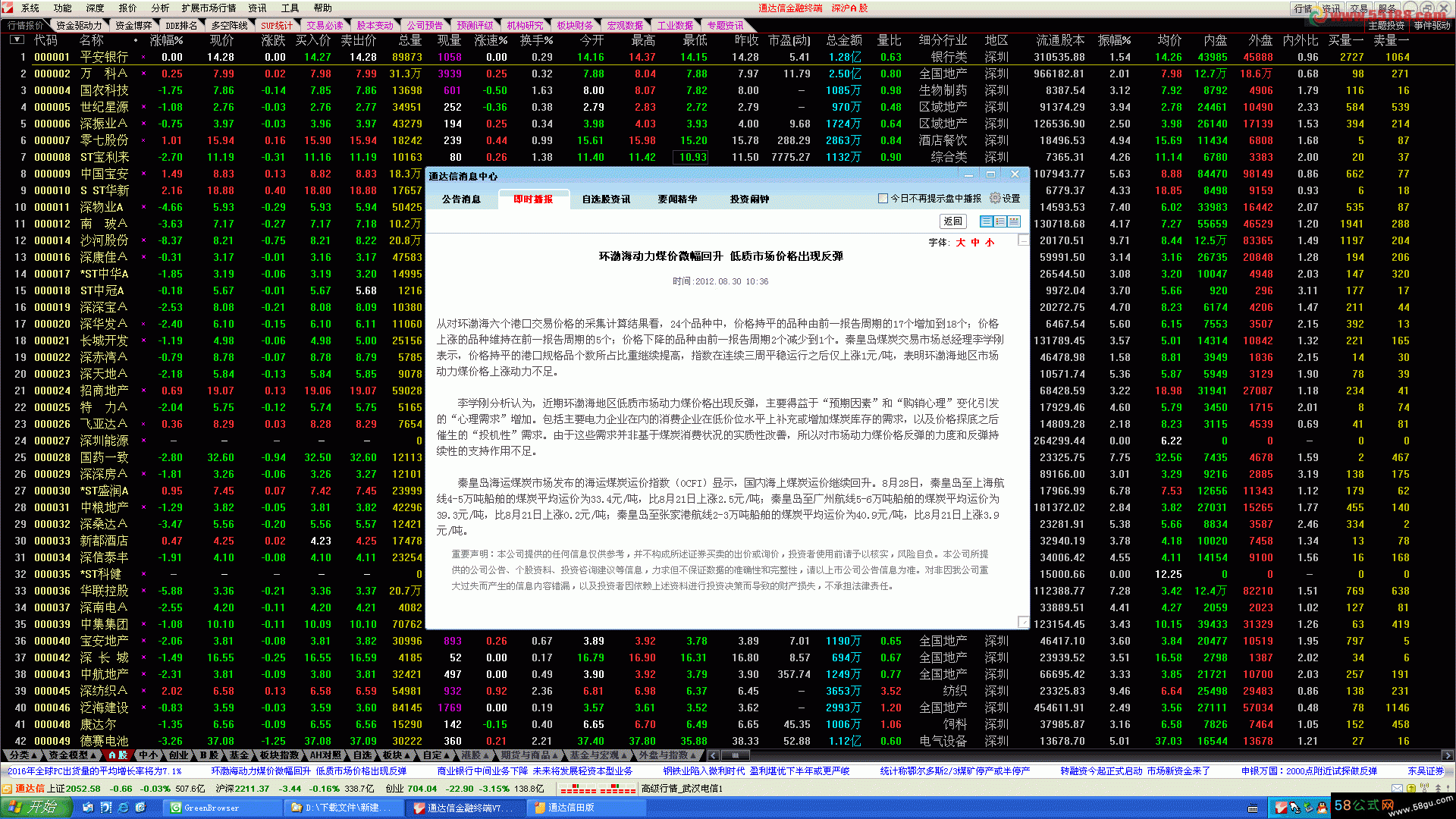Select stock row 平安银行
The image size is (1456, 819).
(728, 57)
